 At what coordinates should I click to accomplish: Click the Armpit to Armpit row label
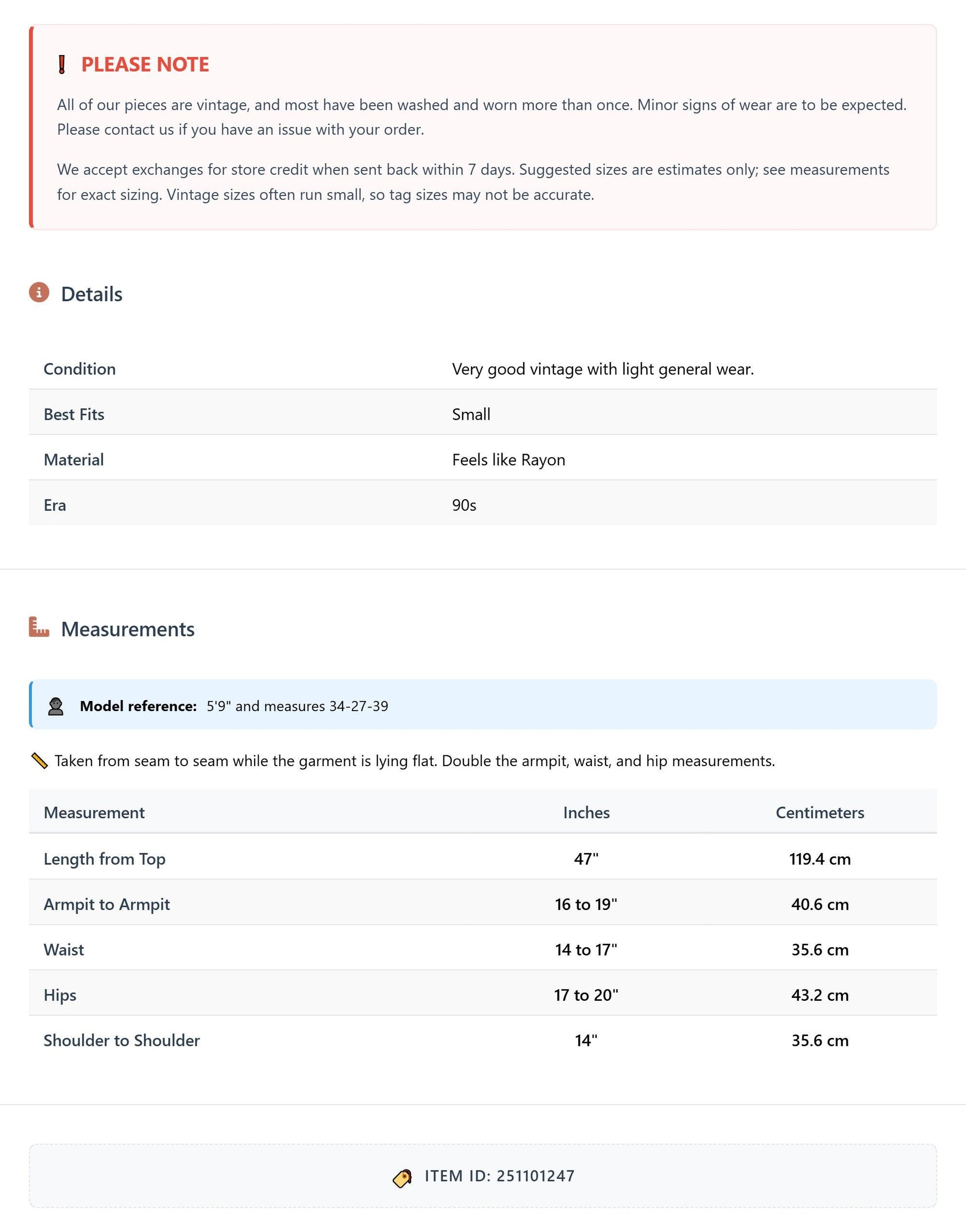click(107, 904)
